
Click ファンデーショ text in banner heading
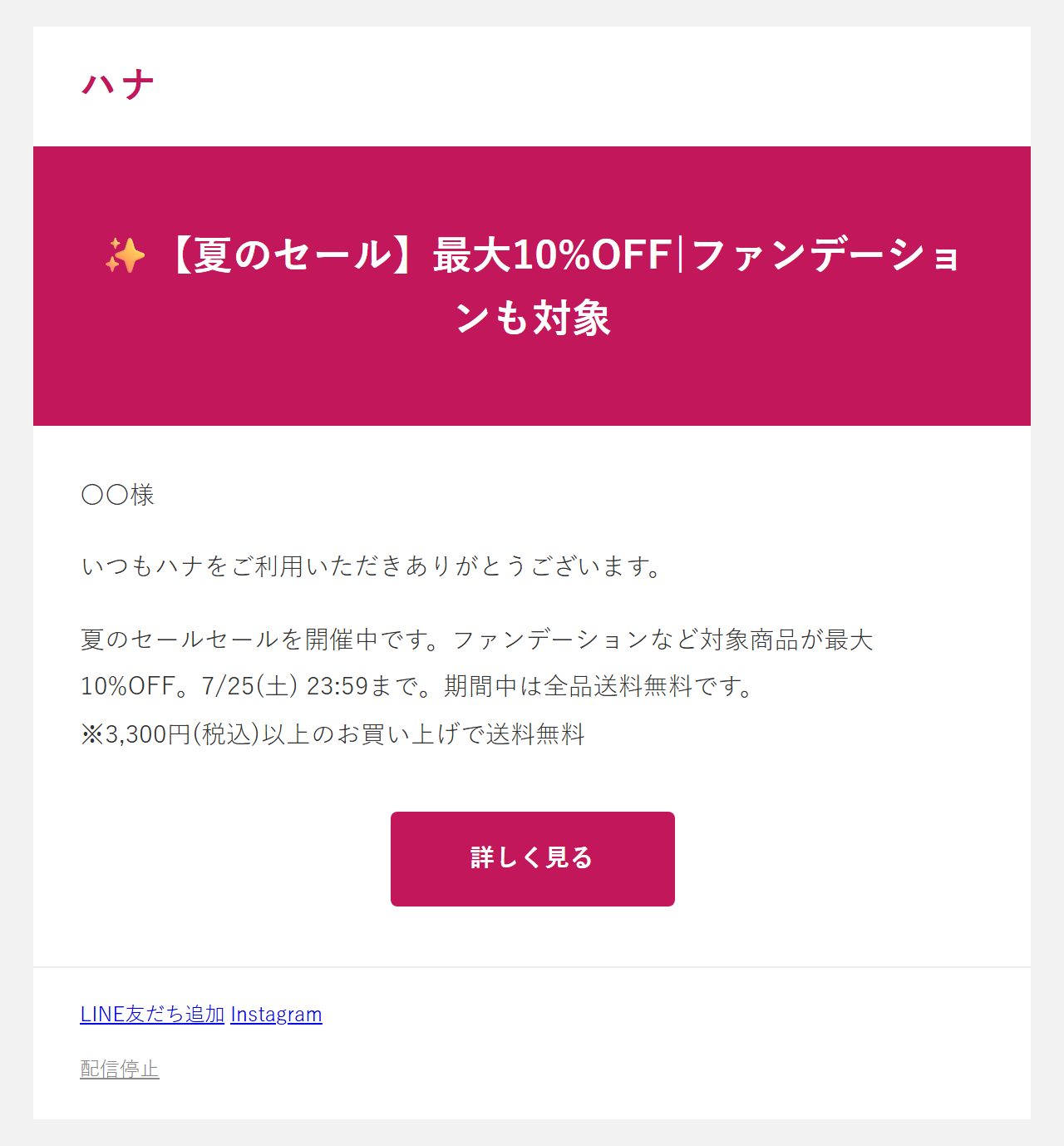pos(825,255)
